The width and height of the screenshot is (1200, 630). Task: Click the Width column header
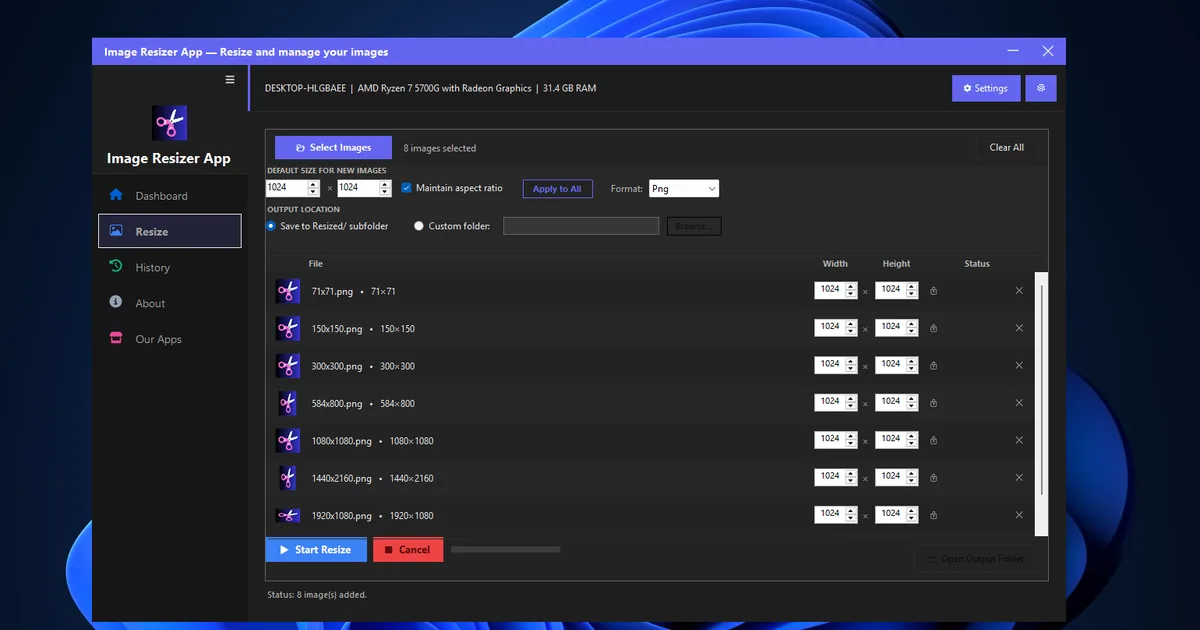[x=835, y=264]
